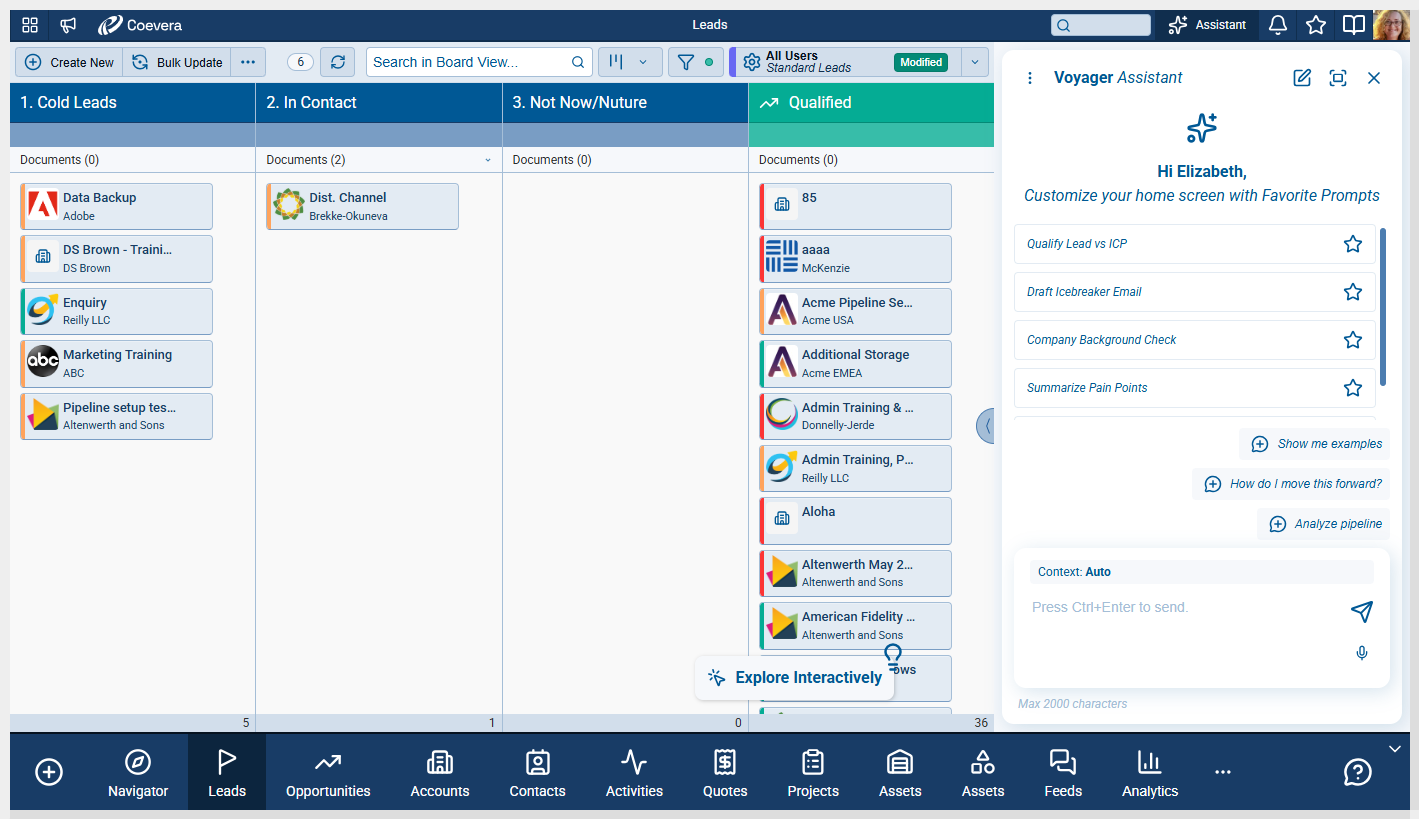
Task: Favorite the Summarize Pain Points prompt
Action: 1353,388
